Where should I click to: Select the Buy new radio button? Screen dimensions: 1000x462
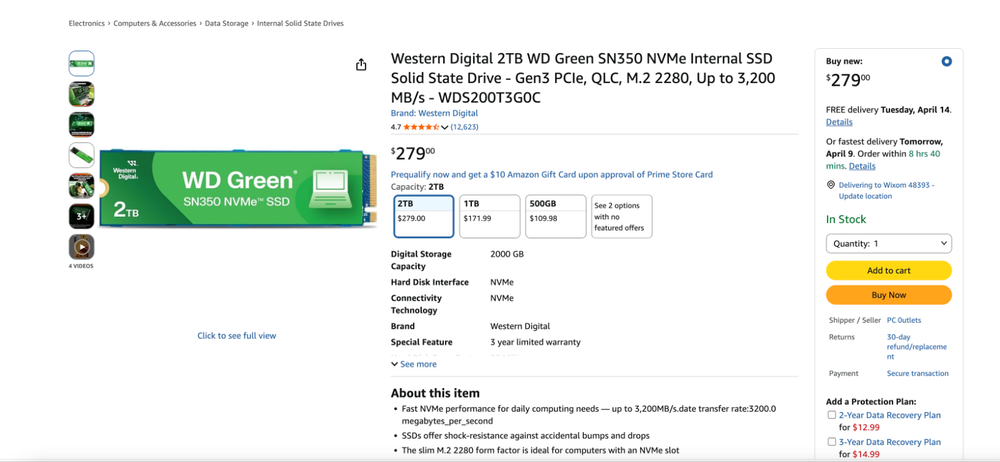point(946,62)
